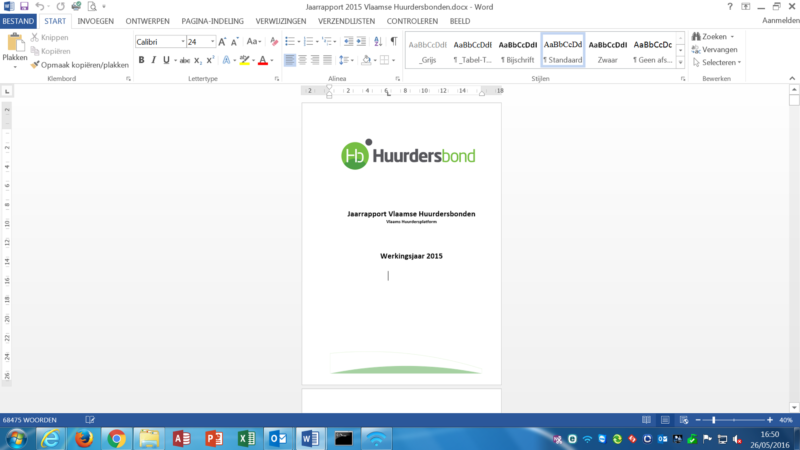
Task: Click the Opmaak kopiëren/plakken format painter
Action: (79, 64)
